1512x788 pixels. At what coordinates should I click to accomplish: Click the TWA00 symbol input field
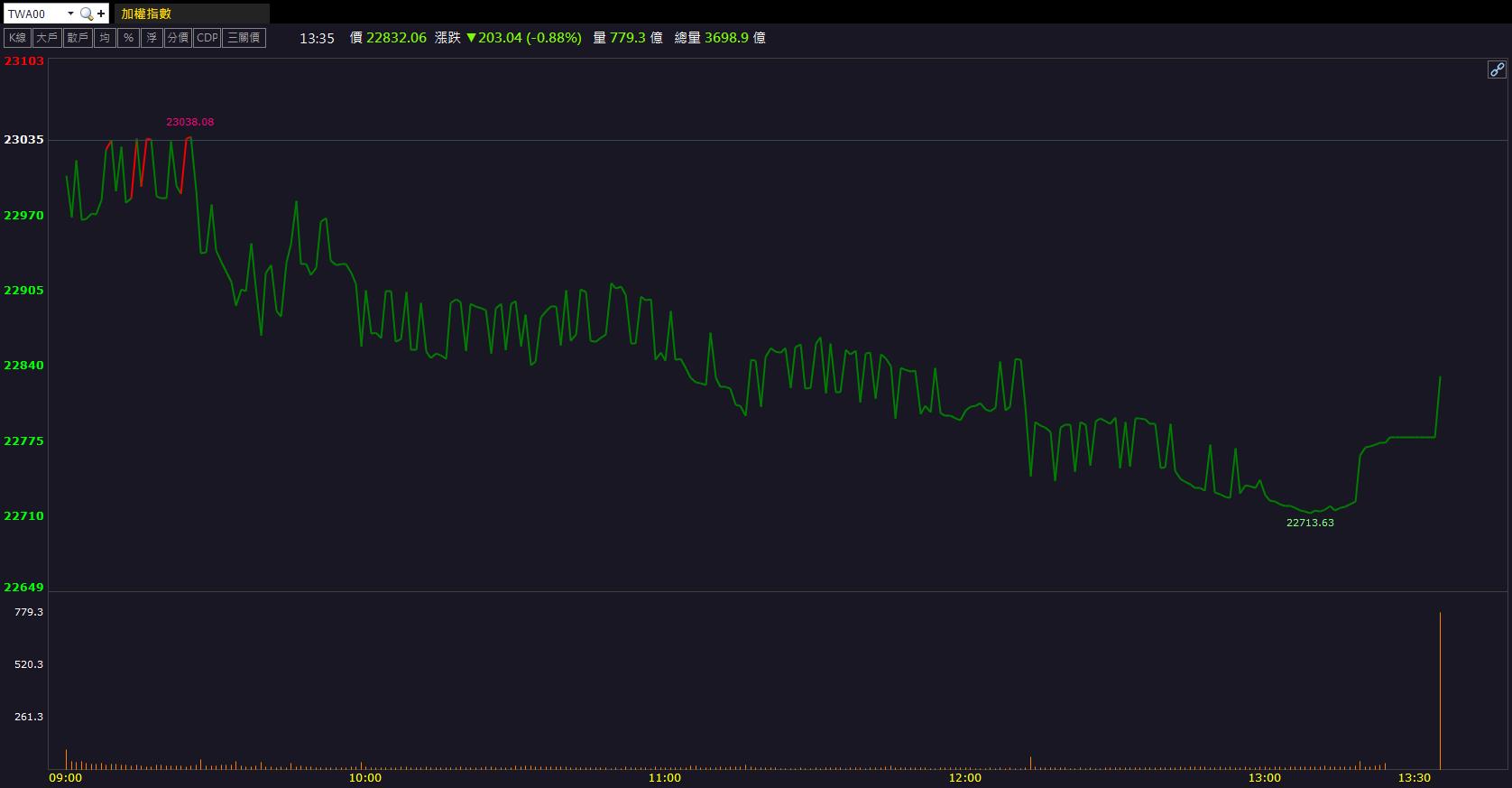(34, 14)
